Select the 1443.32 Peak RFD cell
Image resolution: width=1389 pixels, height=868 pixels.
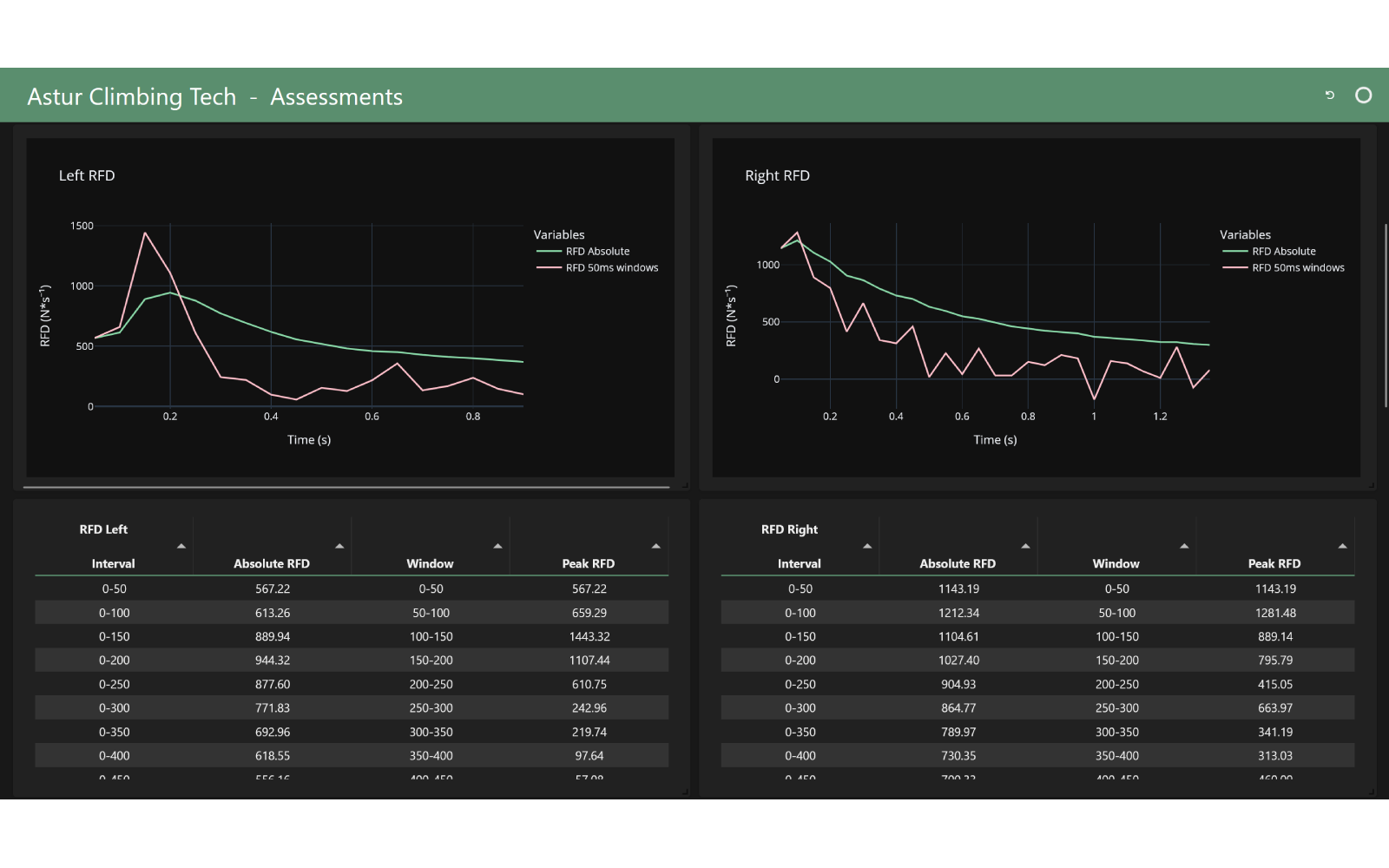pyautogui.click(x=589, y=636)
